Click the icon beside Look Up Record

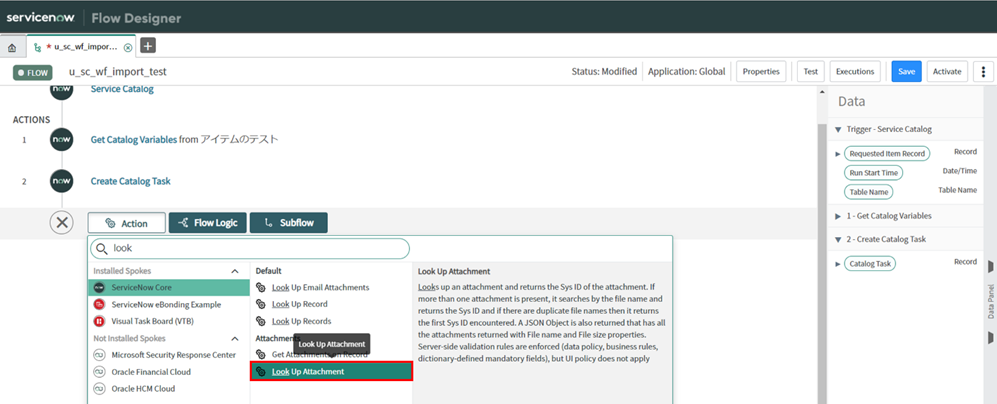click(x=261, y=305)
